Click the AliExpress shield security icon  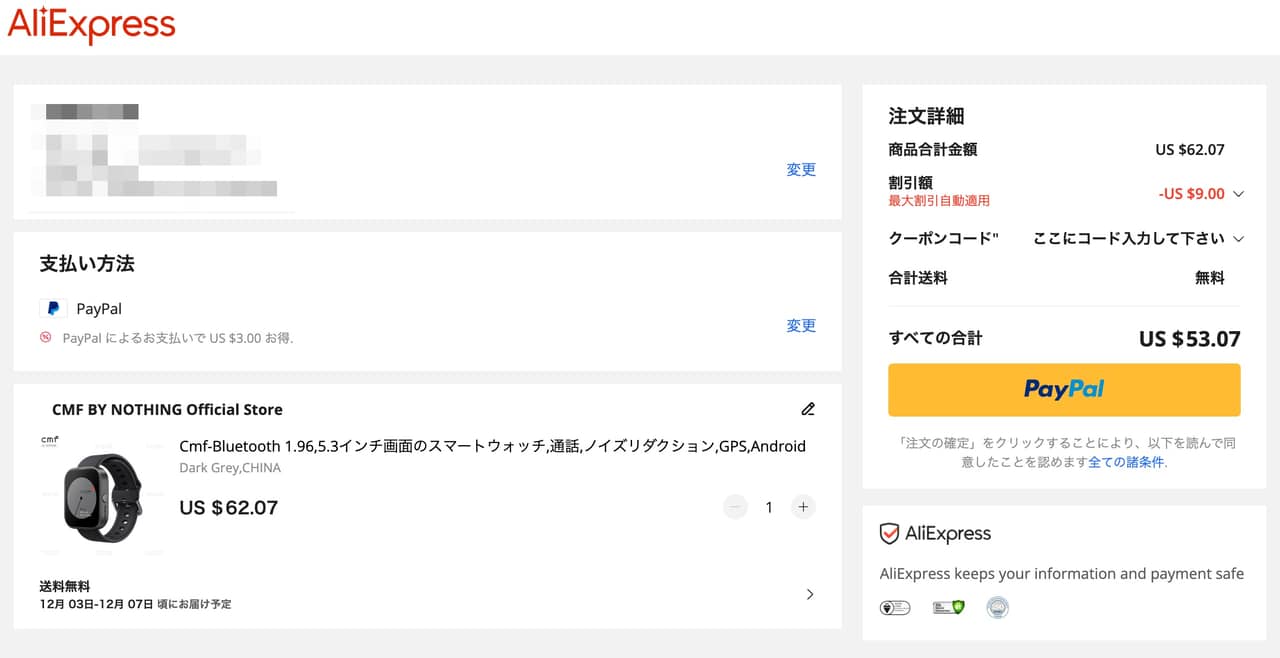click(889, 534)
